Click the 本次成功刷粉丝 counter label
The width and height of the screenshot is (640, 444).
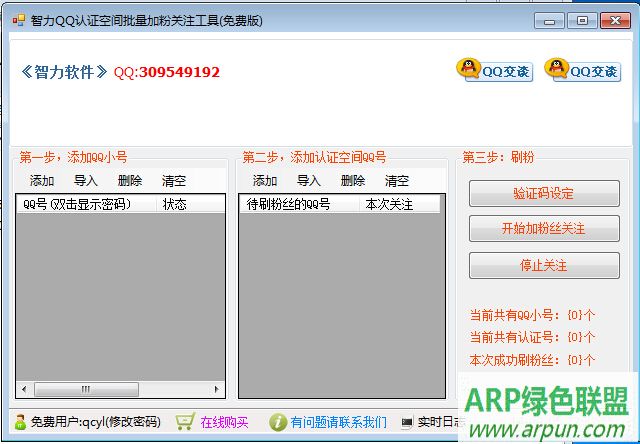[x=532, y=360]
